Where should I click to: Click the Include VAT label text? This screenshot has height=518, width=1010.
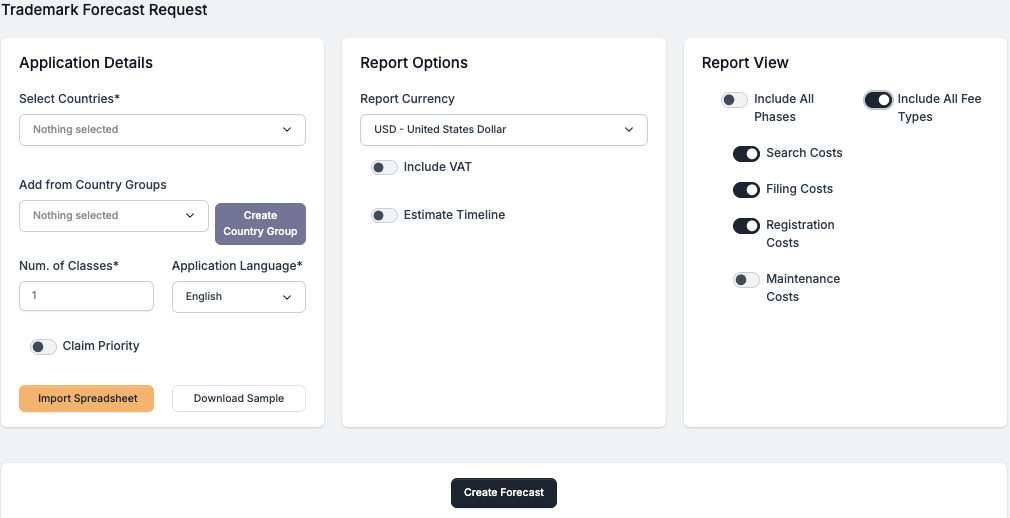[x=437, y=167]
